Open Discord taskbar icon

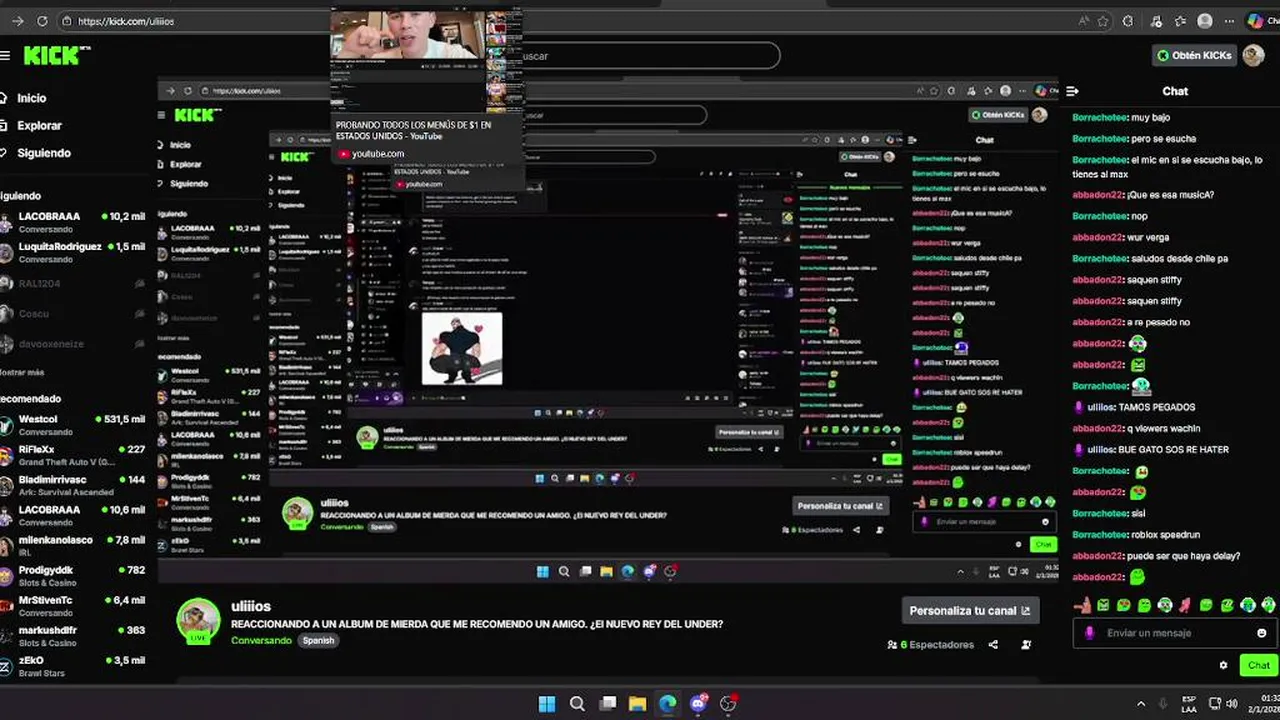tap(698, 704)
